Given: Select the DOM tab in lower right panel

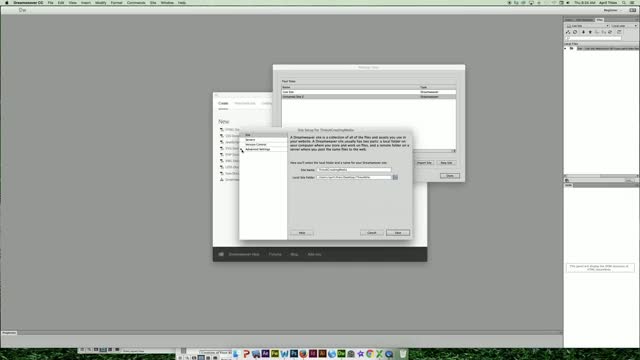Looking at the screenshot, I should coord(569,185).
